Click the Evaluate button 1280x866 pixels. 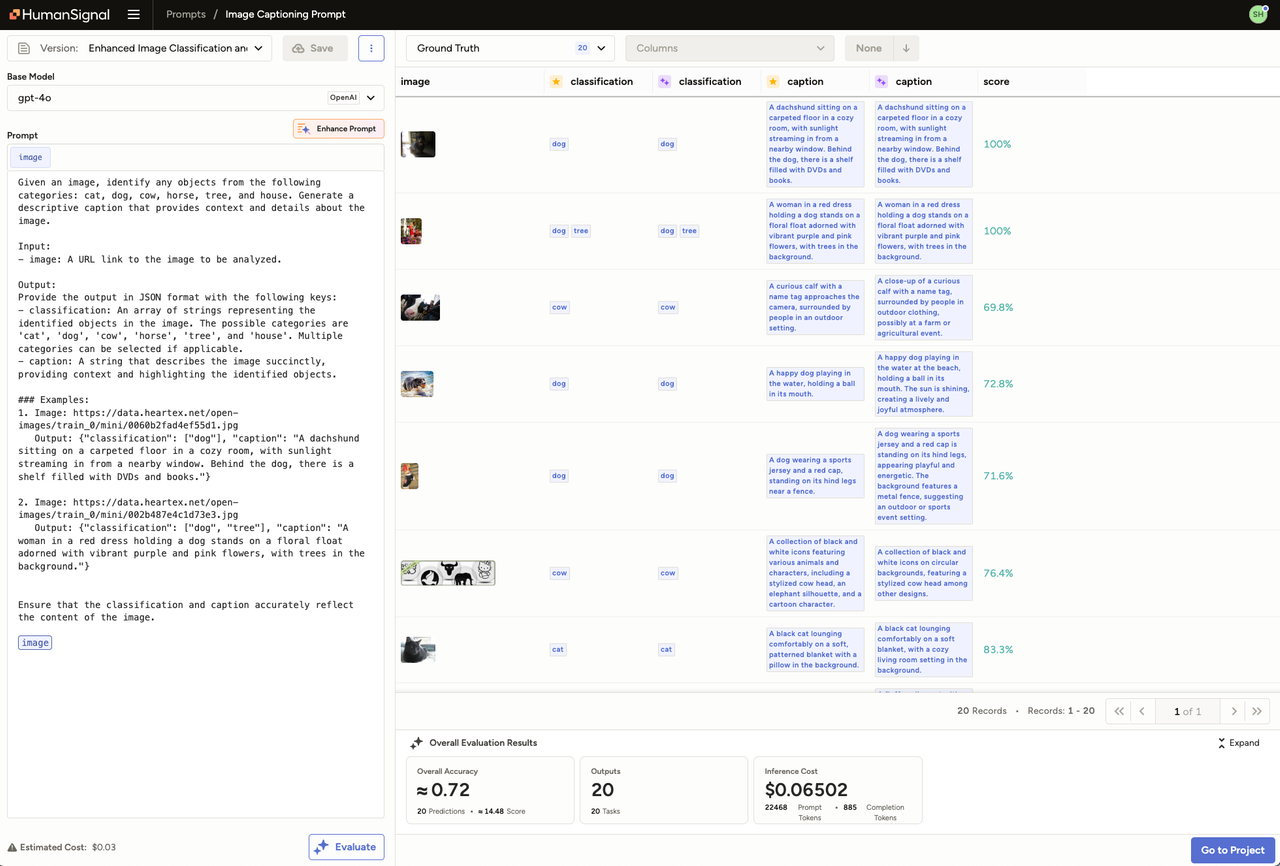pos(346,846)
